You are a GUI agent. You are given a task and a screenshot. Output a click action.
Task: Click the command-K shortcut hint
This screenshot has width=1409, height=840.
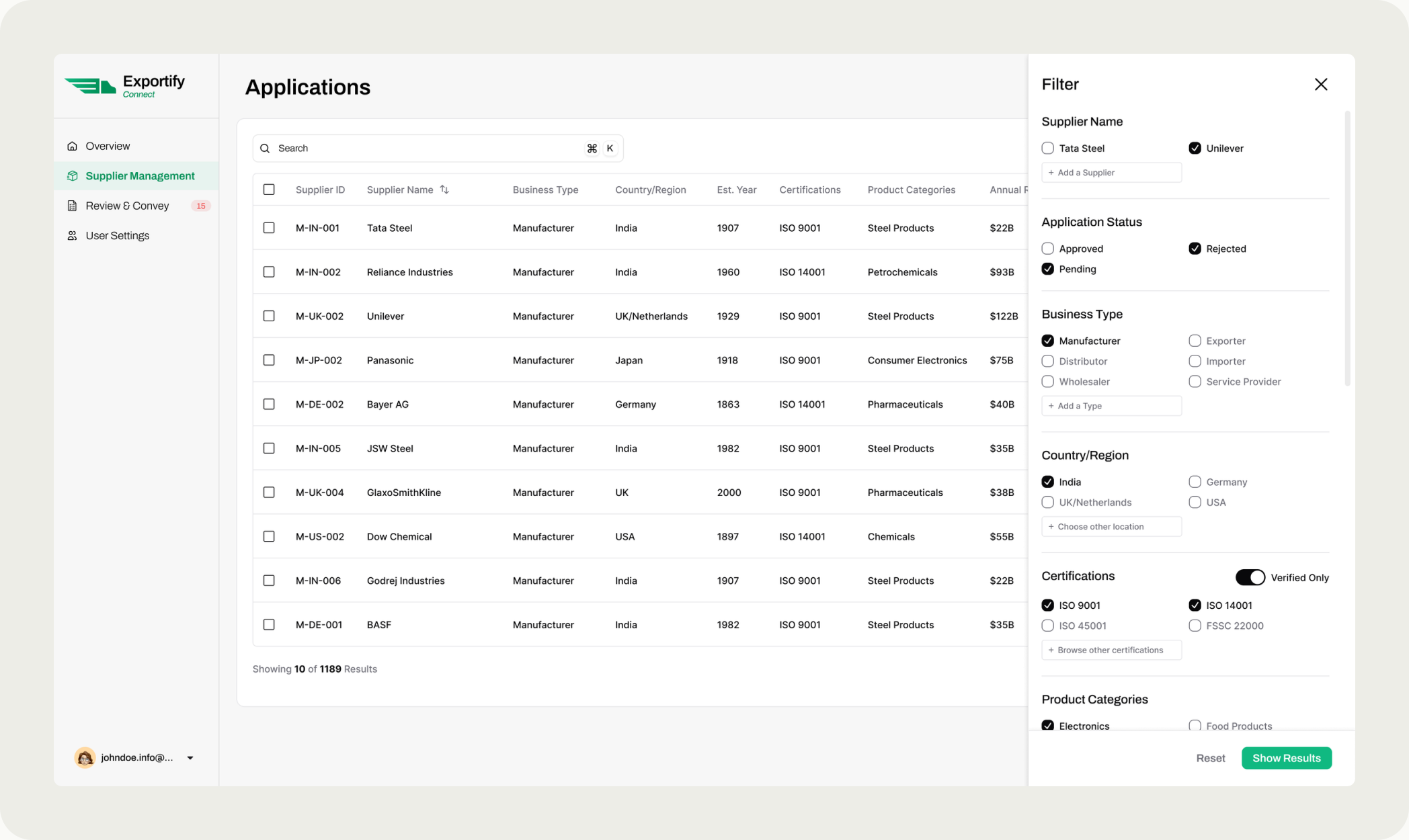tap(601, 149)
